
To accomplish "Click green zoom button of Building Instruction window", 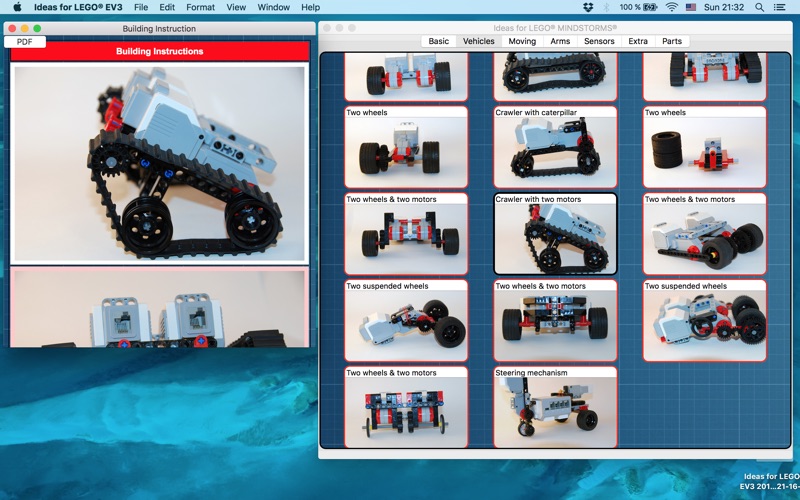I will point(37,29).
